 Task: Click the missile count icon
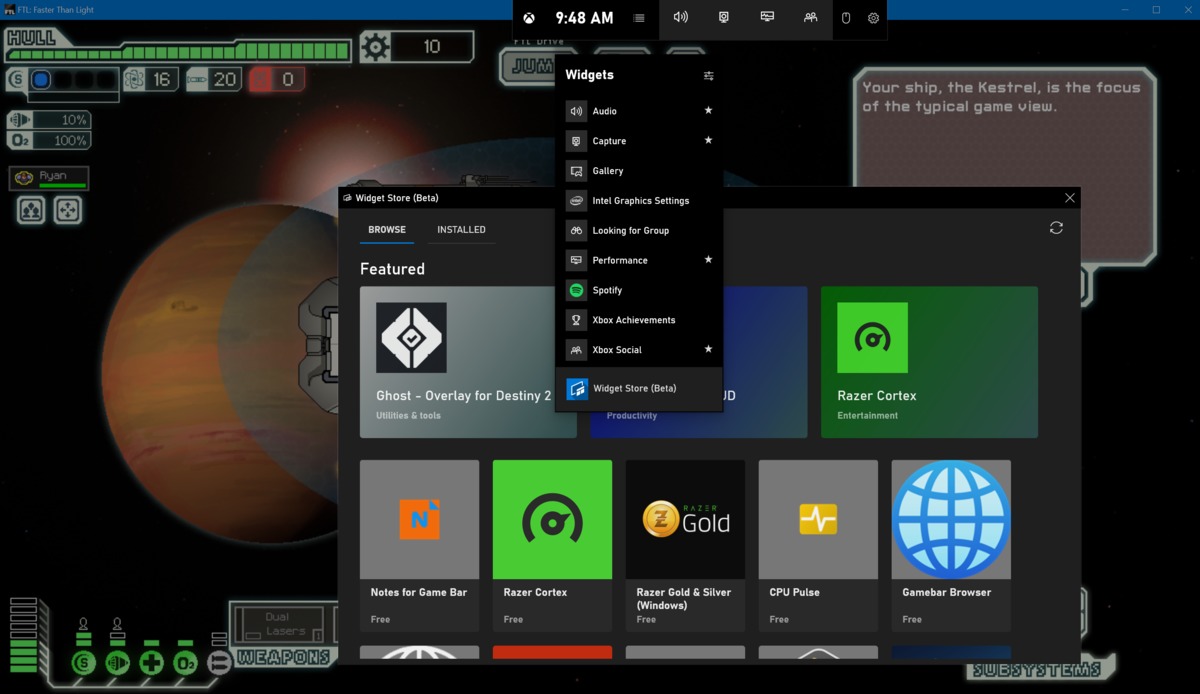click(x=198, y=79)
